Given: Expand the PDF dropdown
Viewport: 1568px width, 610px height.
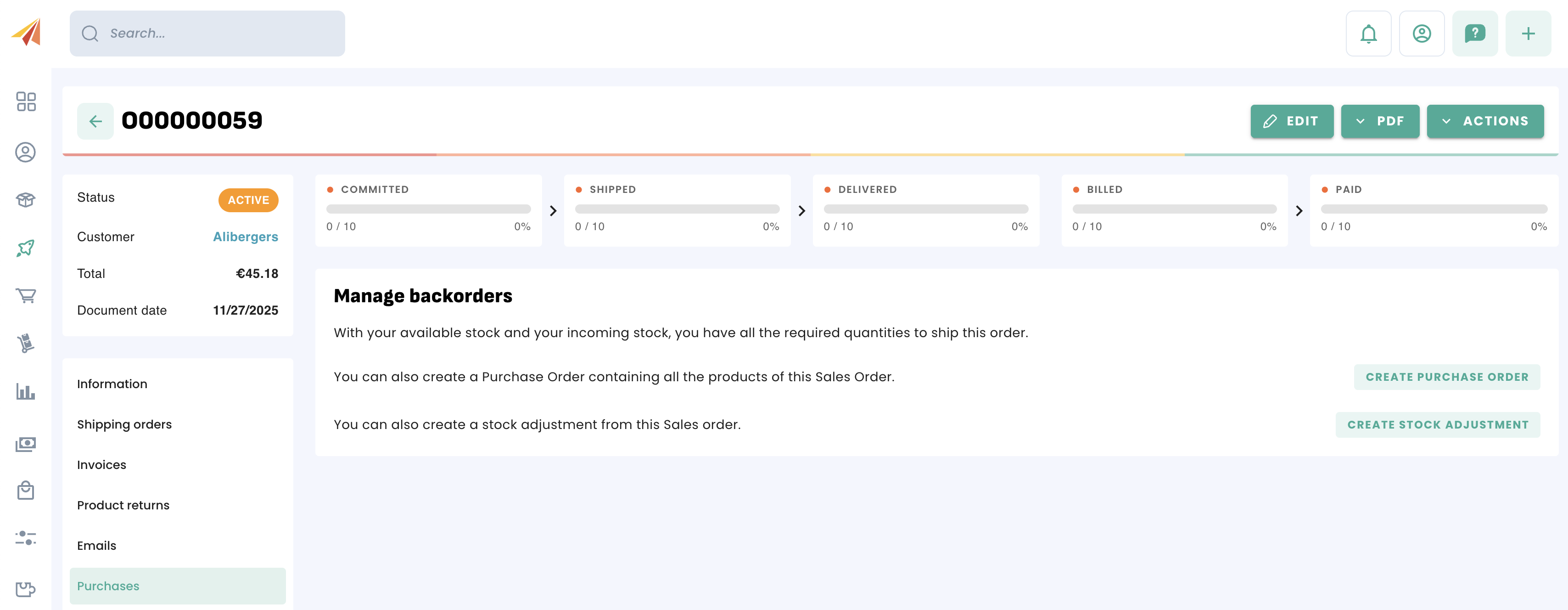Looking at the screenshot, I should [x=1380, y=121].
